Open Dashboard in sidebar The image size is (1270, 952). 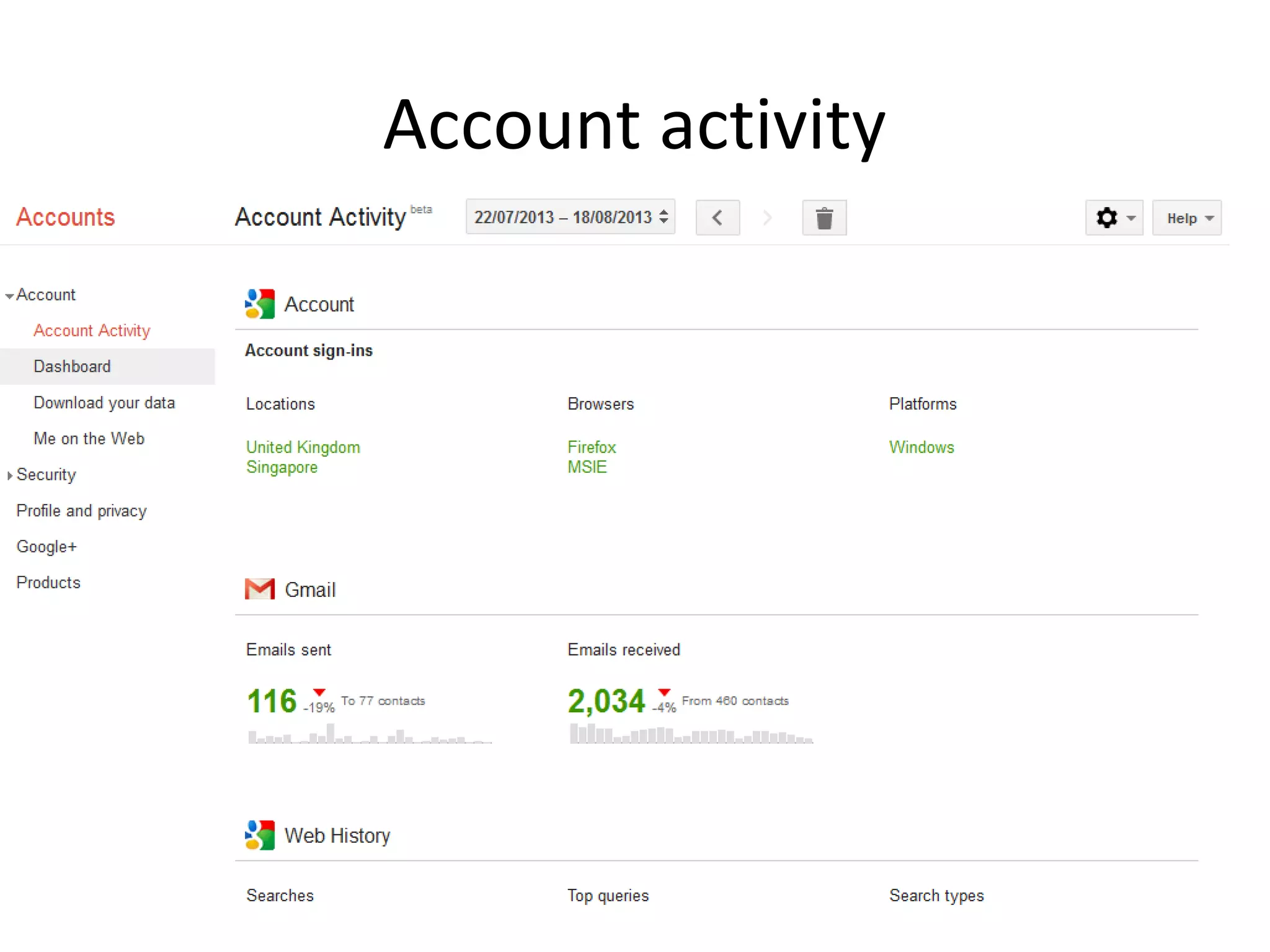point(72,366)
